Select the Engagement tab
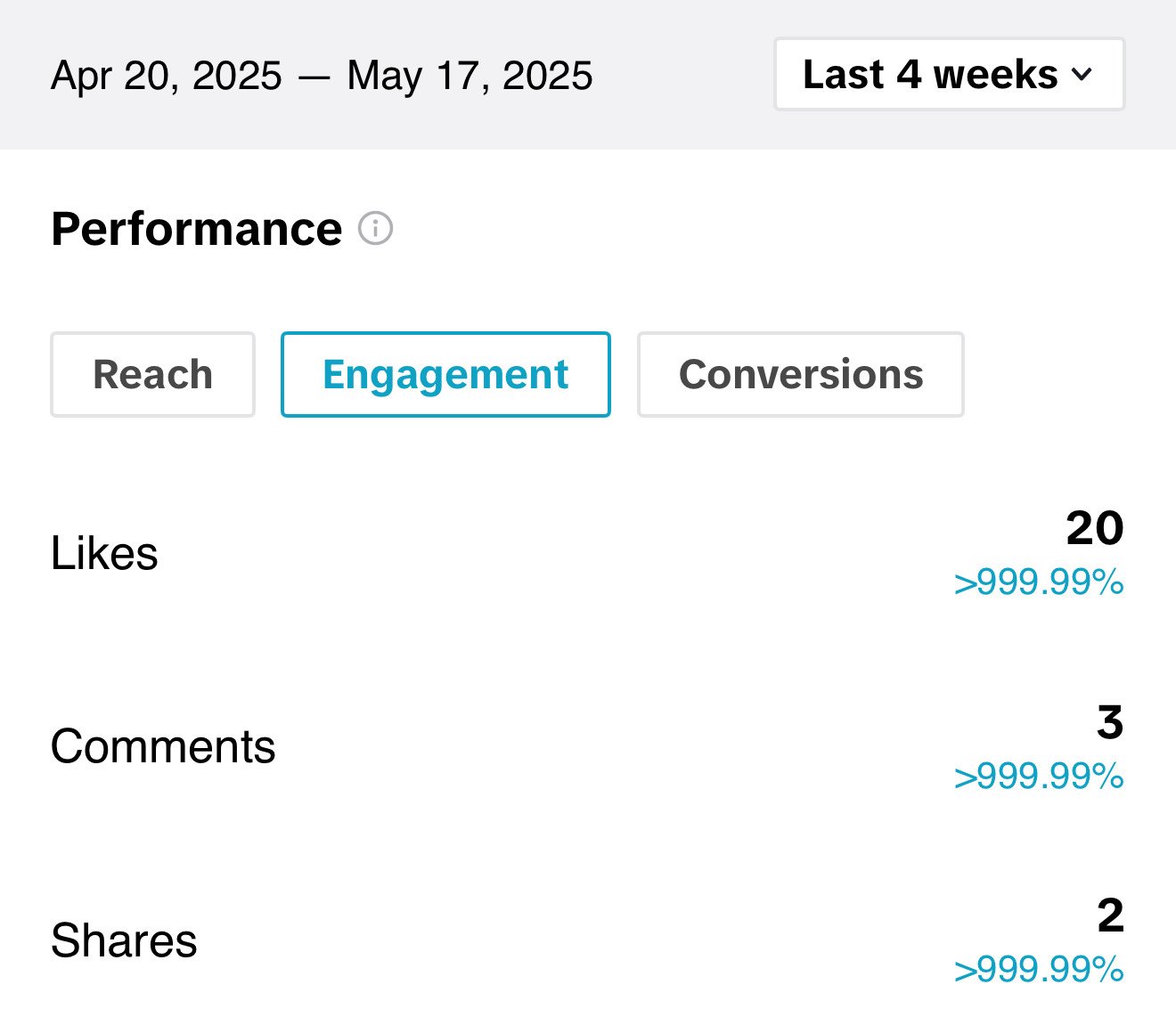Viewport: 1176px width, 1017px height. tap(445, 375)
